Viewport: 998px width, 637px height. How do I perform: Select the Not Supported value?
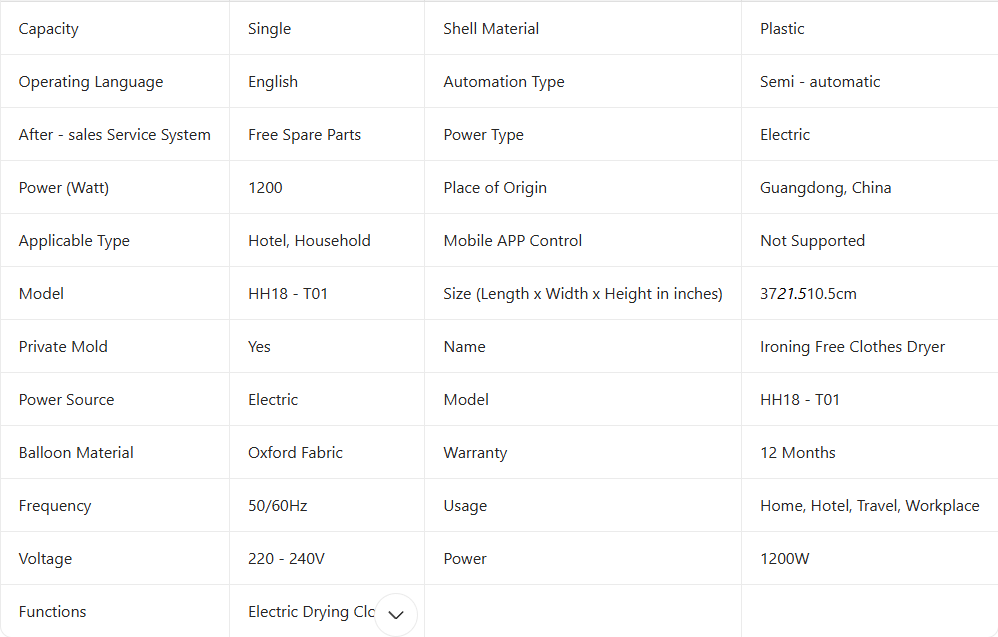tap(812, 241)
